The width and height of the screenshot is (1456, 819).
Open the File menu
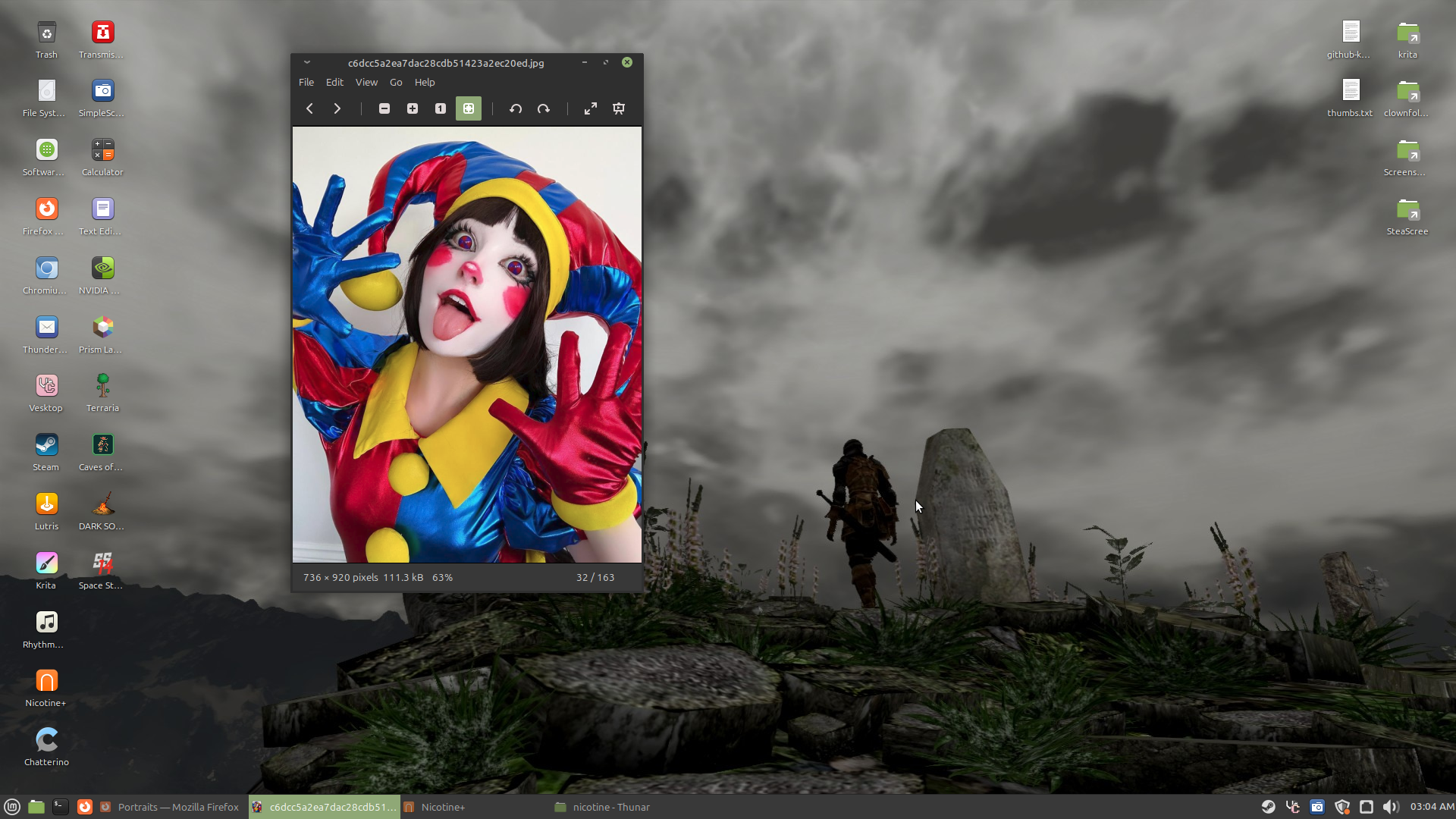306,82
